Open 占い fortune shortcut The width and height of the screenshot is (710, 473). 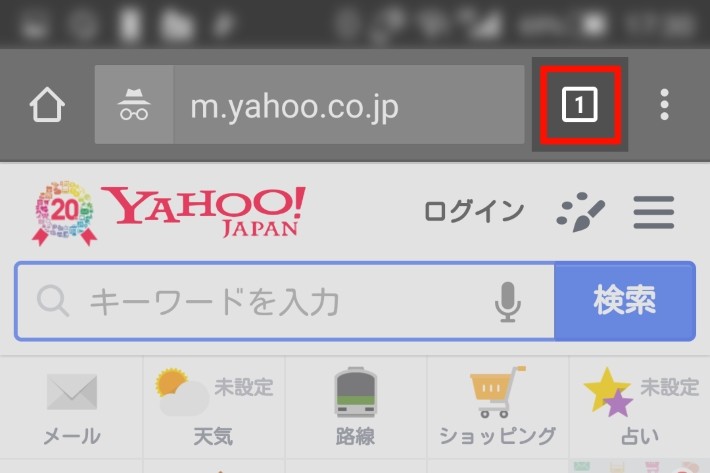click(x=639, y=407)
